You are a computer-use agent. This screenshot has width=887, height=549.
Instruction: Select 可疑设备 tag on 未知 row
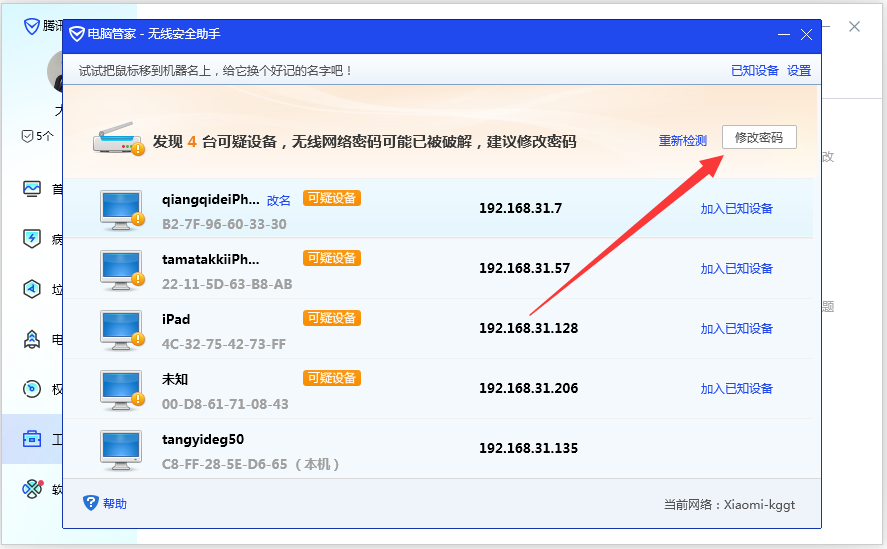click(331, 378)
